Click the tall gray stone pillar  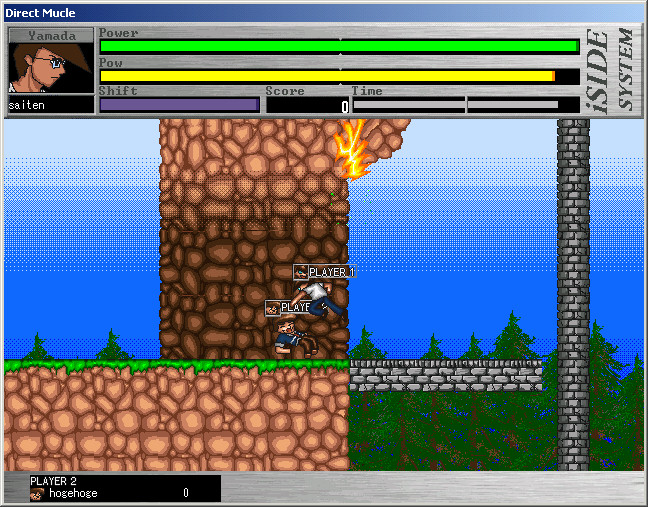coord(573,290)
